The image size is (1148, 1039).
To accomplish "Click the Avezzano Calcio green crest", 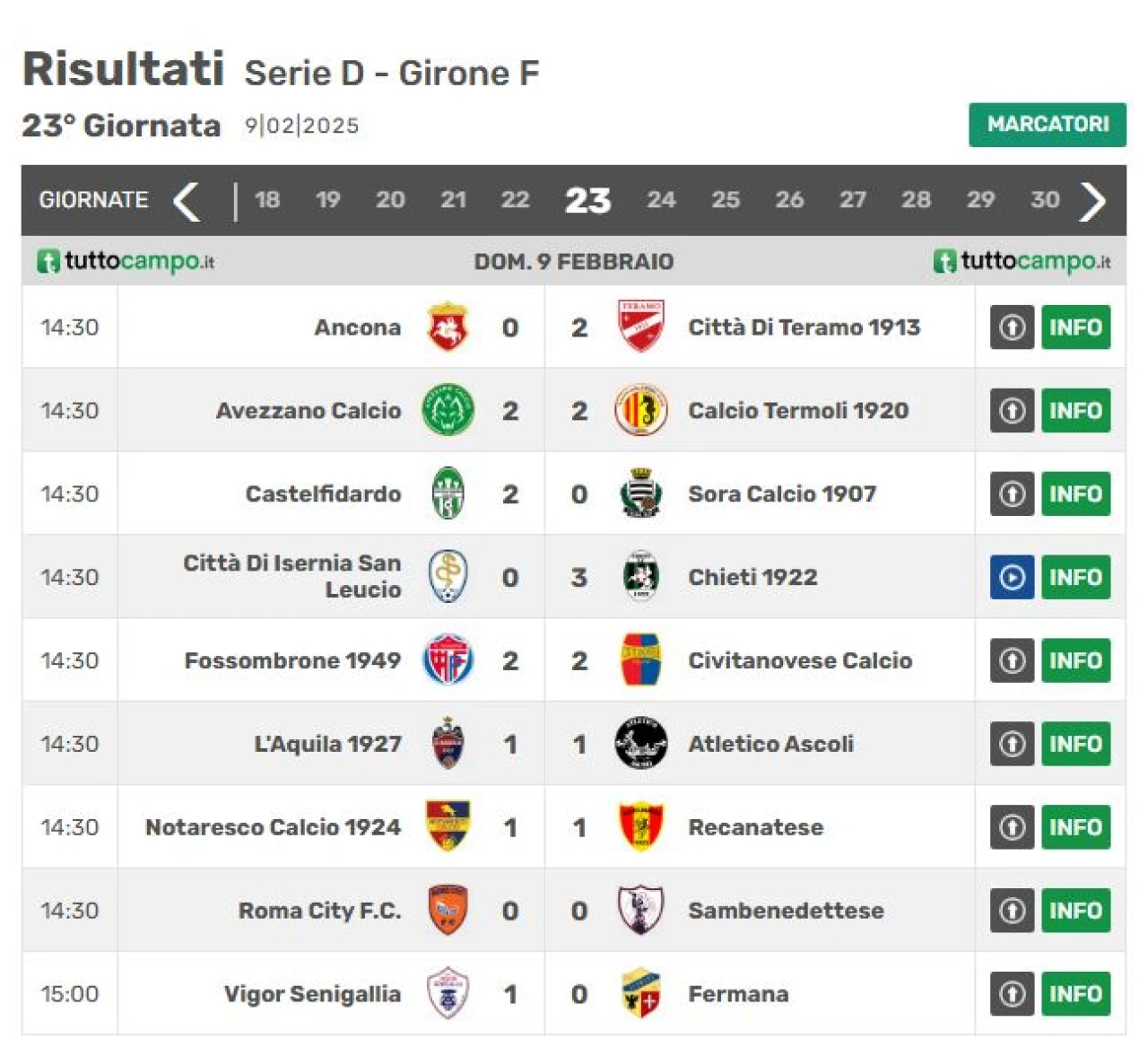I will point(448,410).
